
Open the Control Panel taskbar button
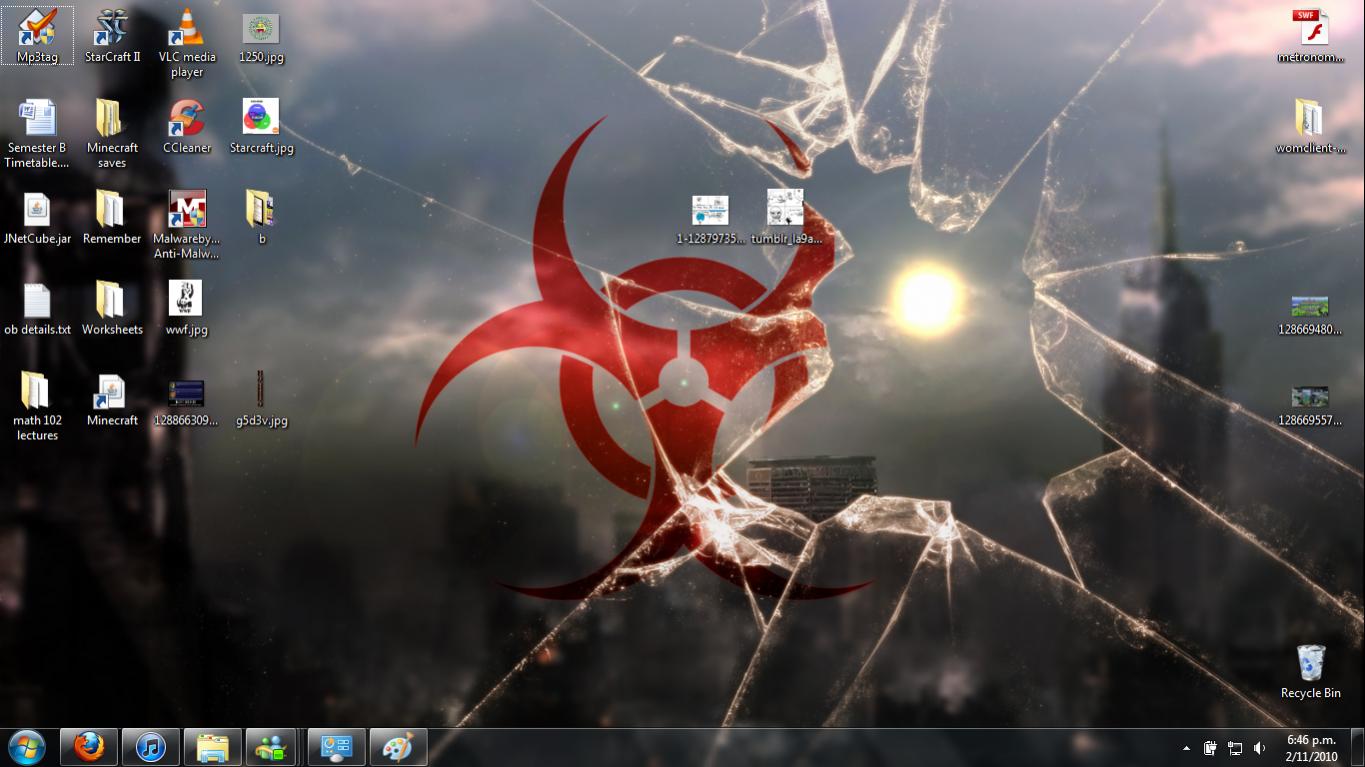click(x=336, y=747)
